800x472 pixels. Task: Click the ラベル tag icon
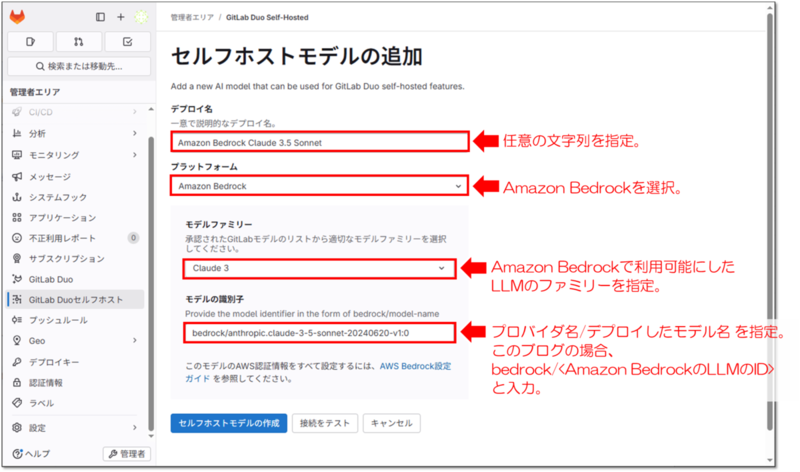[17, 403]
